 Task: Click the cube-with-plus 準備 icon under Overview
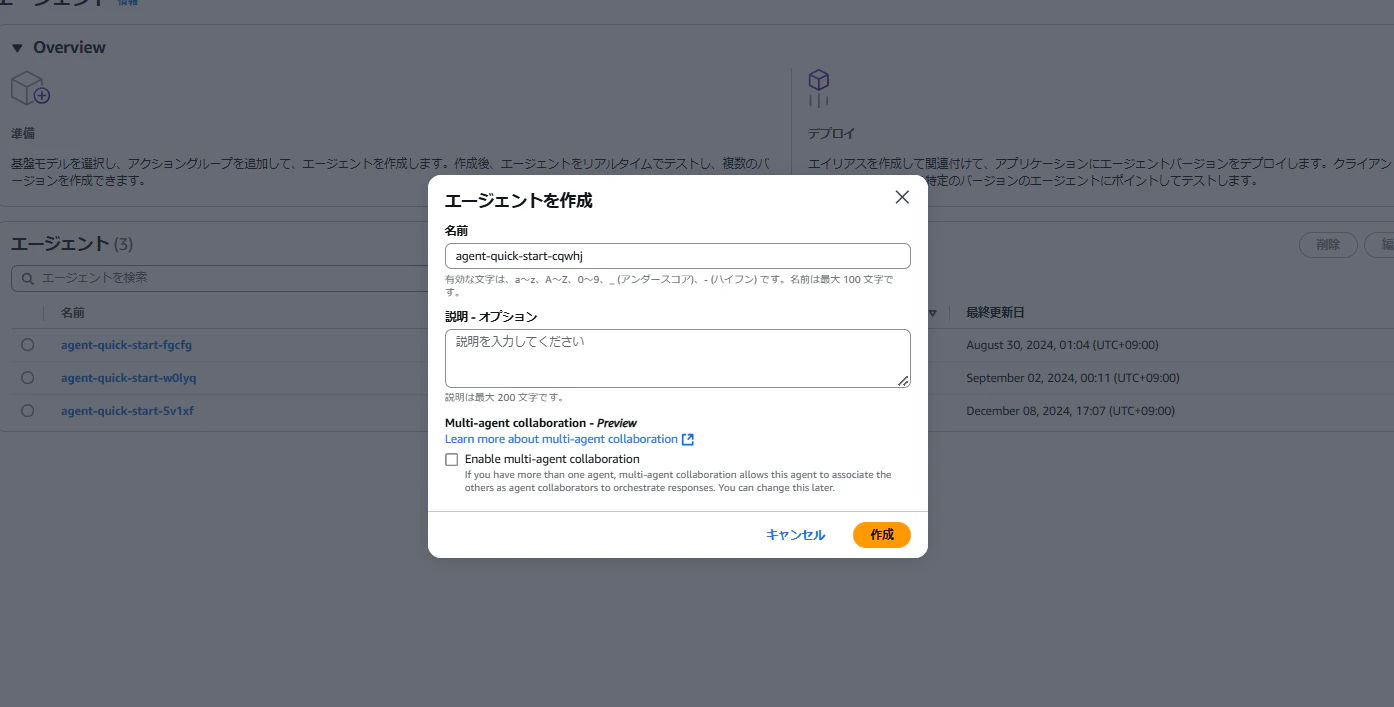tap(30, 87)
